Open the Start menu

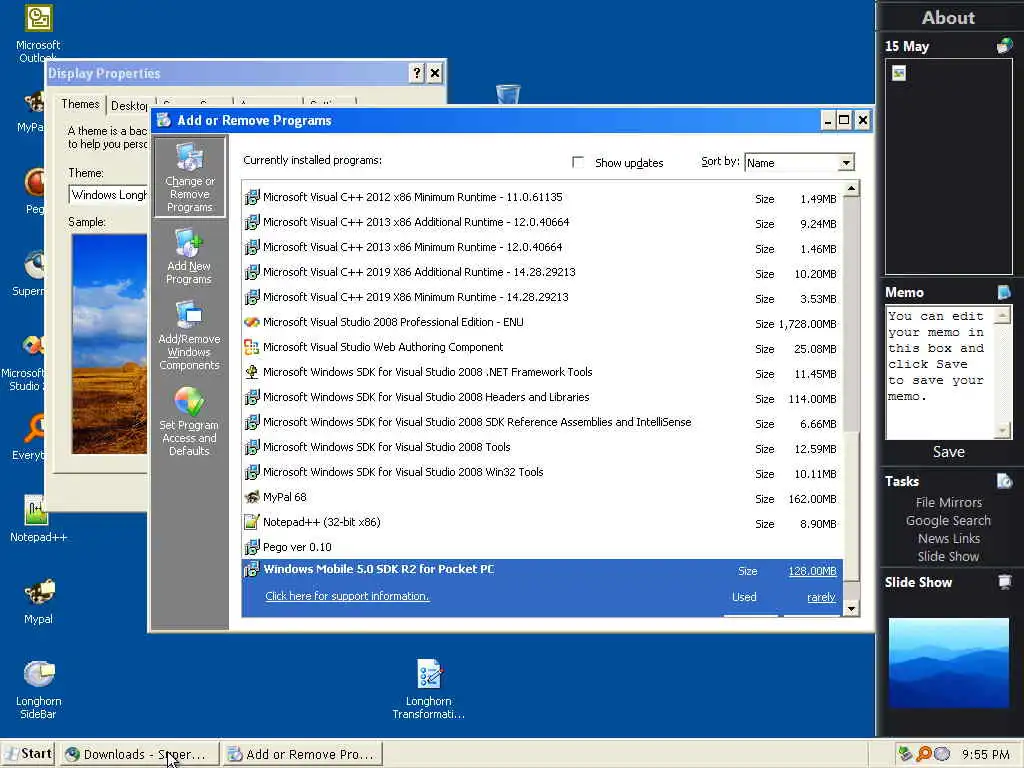point(29,754)
